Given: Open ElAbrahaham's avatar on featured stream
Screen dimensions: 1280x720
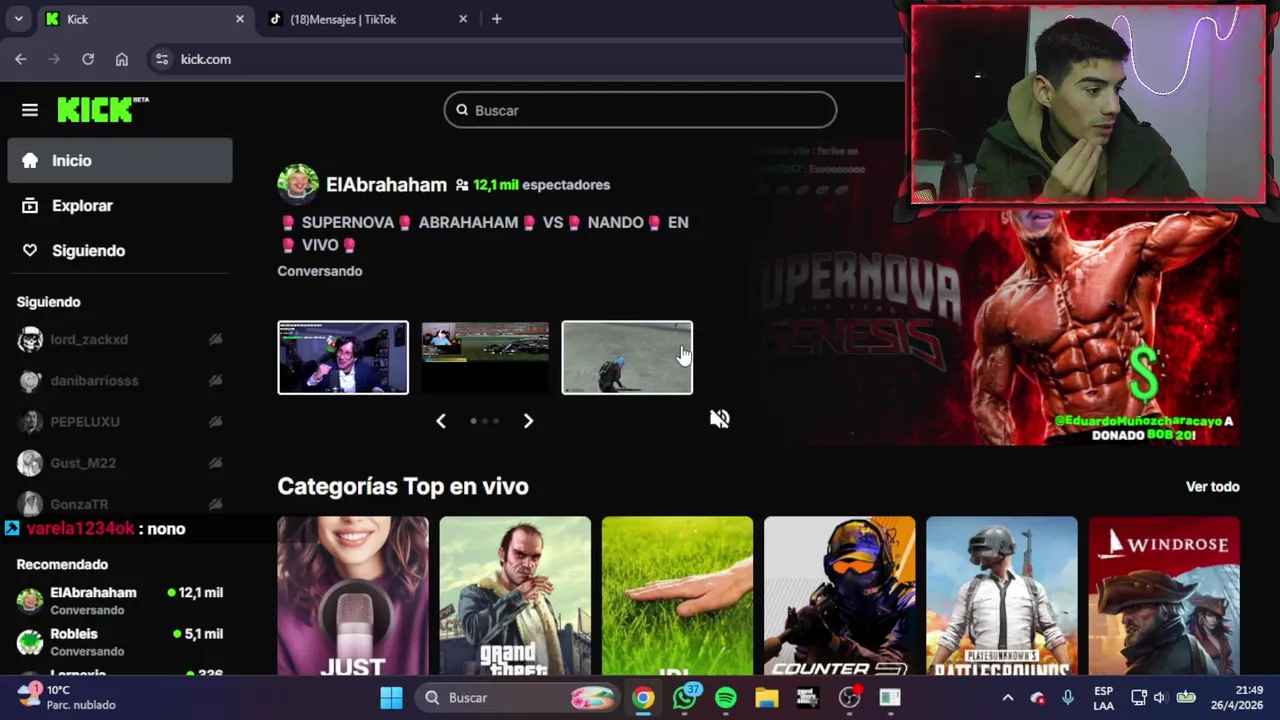Looking at the screenshot, I should (x=298, y=185).
